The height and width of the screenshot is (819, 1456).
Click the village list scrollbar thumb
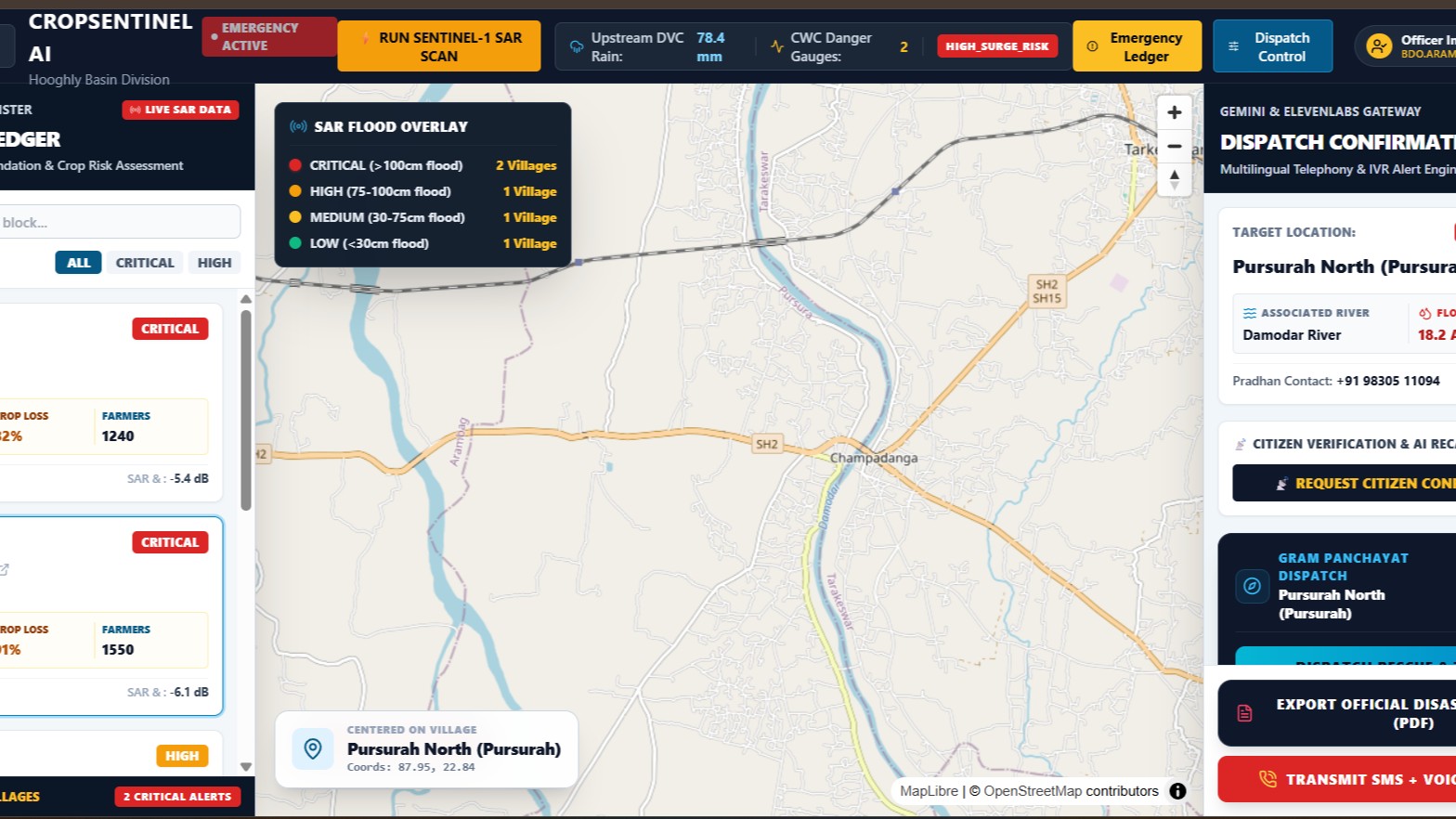click(246, 410)
